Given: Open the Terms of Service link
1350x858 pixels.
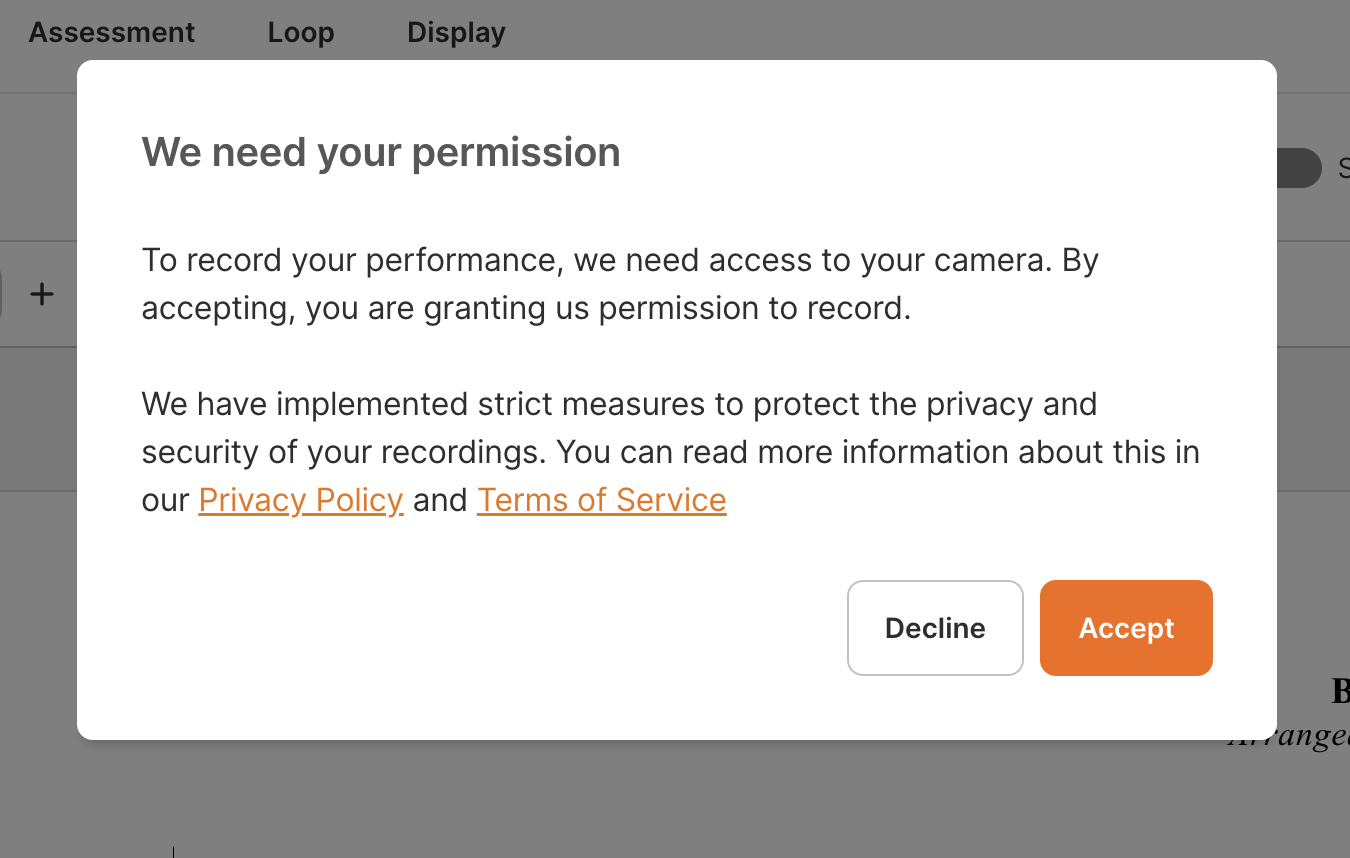Looking at the screenshot, I should click(x=601, y=500).
